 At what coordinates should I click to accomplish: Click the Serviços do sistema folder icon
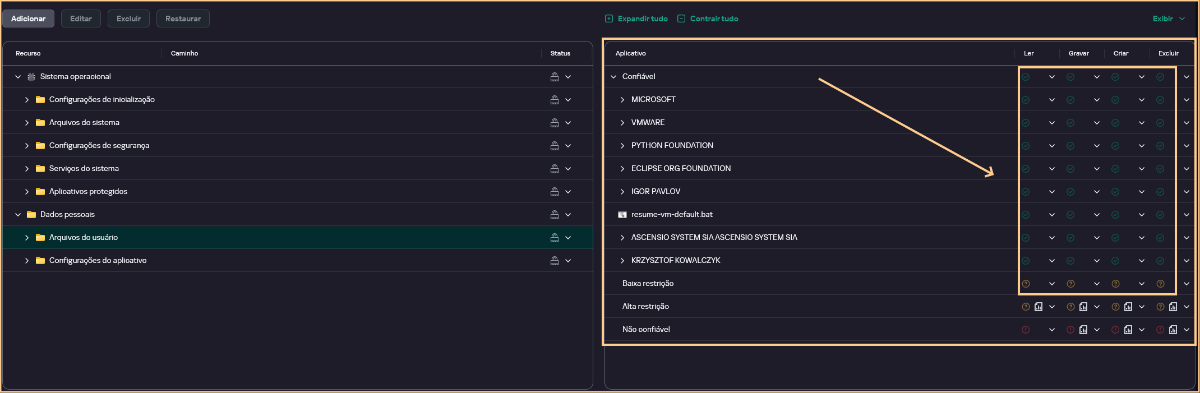(x=41, y=169)
